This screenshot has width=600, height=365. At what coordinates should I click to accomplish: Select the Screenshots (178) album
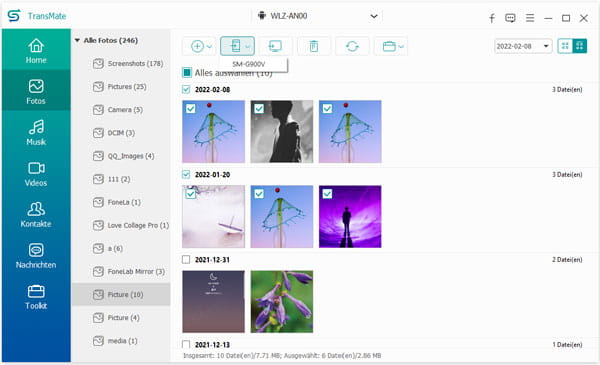(128, 64)
